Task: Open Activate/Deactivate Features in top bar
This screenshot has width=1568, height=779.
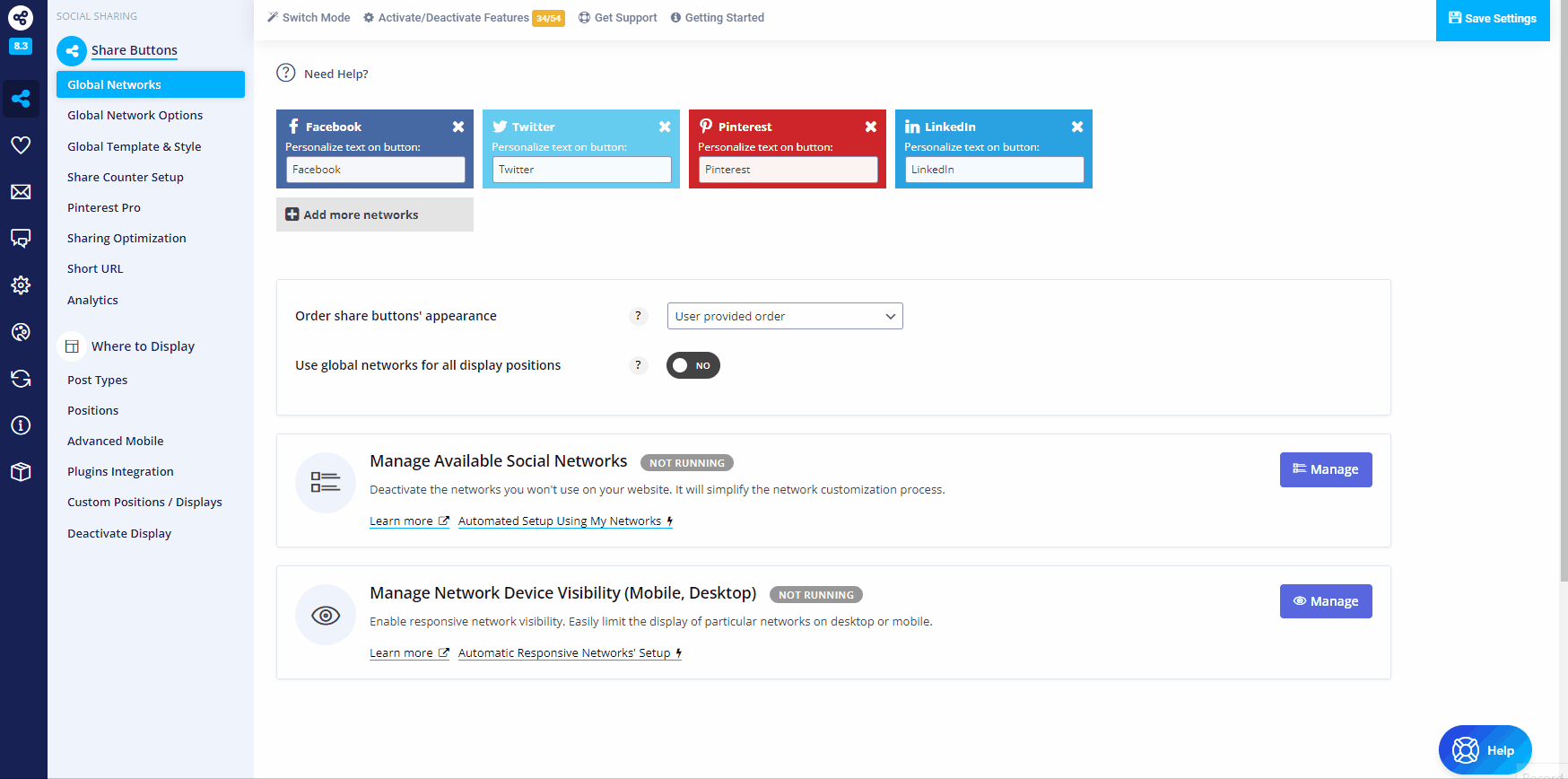Action: tap(453, 18)
